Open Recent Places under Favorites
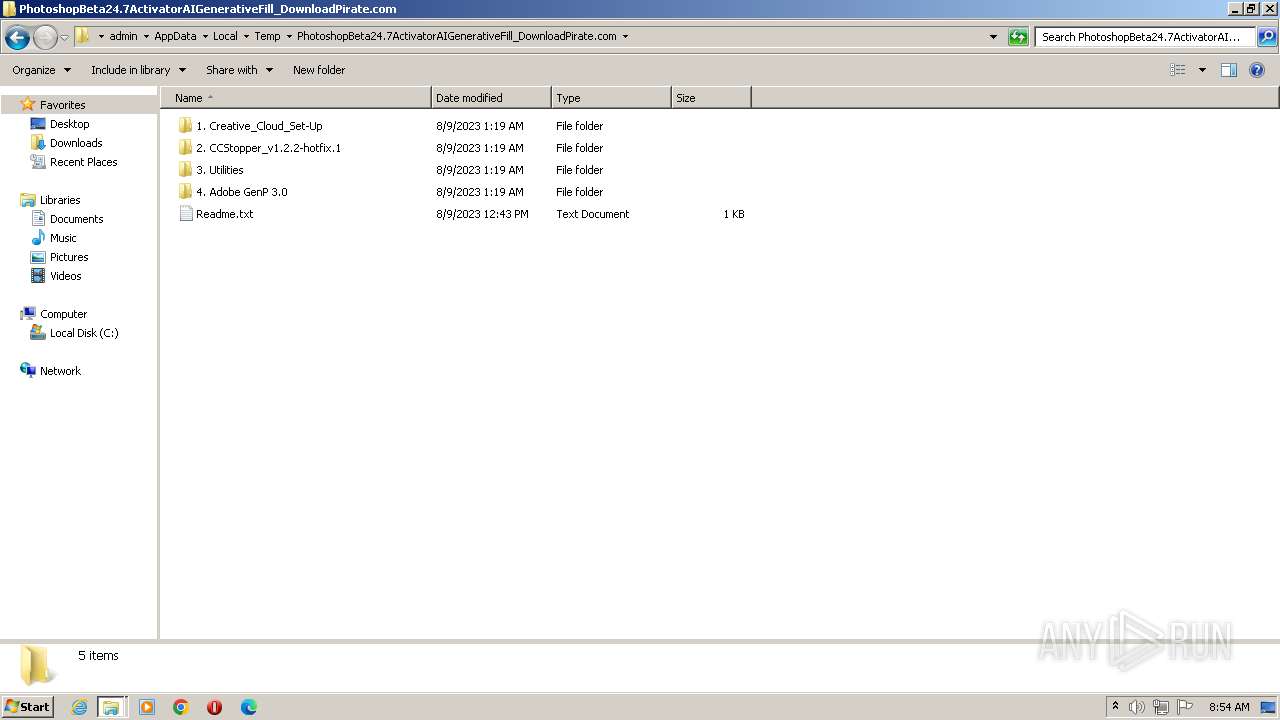Screen dimensions: 1280x720 pos(83,162)
